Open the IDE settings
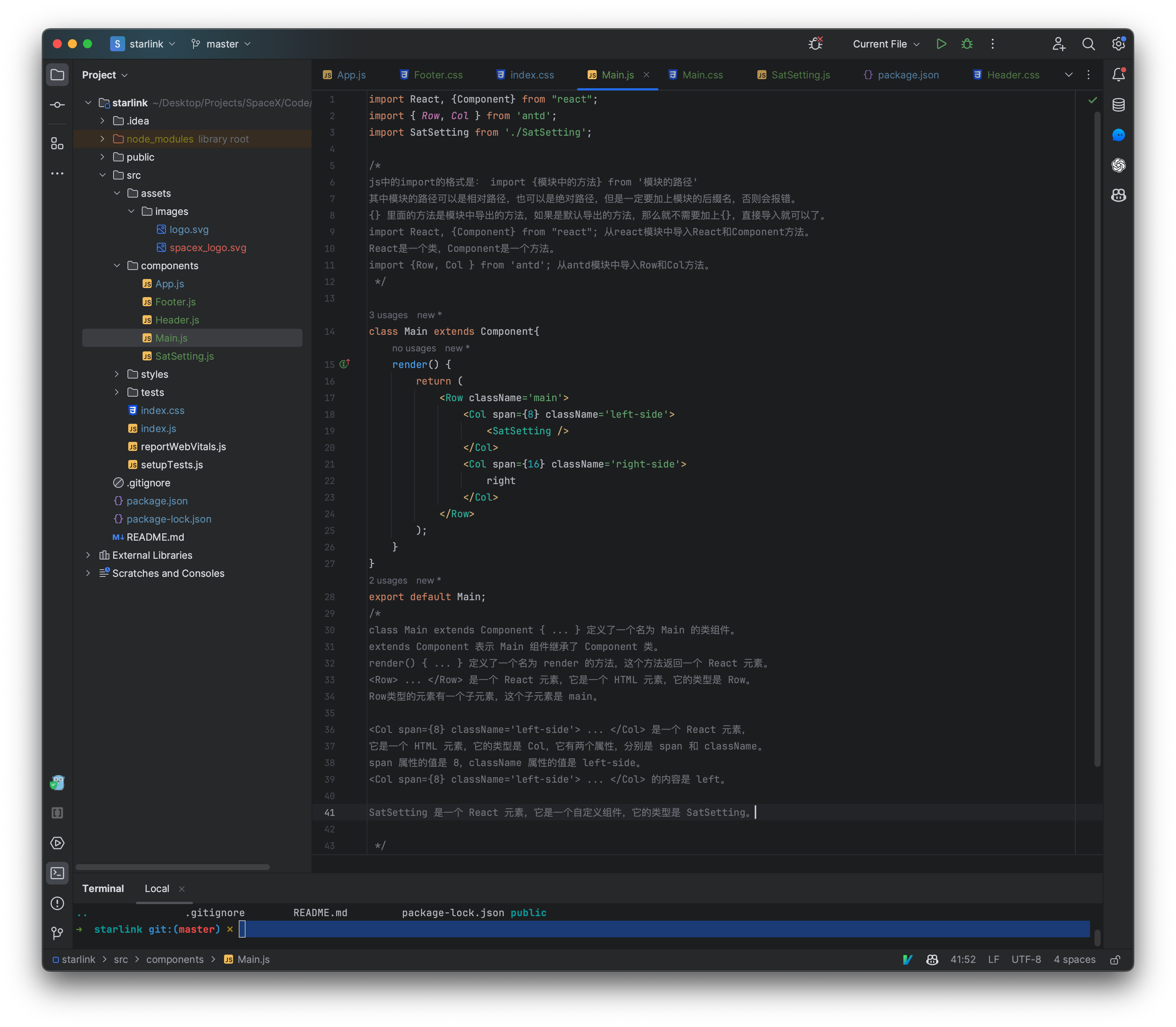 1118,44
